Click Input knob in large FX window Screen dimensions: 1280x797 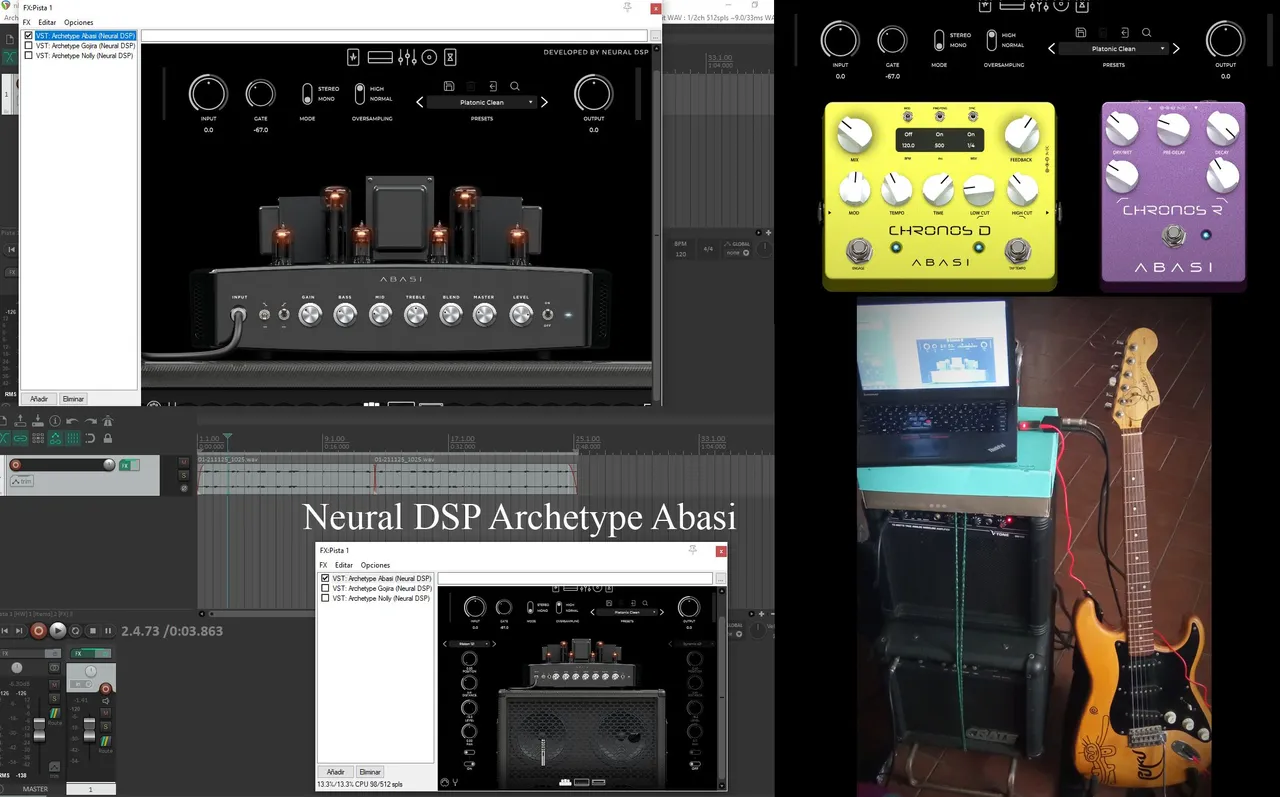(x=208, y=94)
